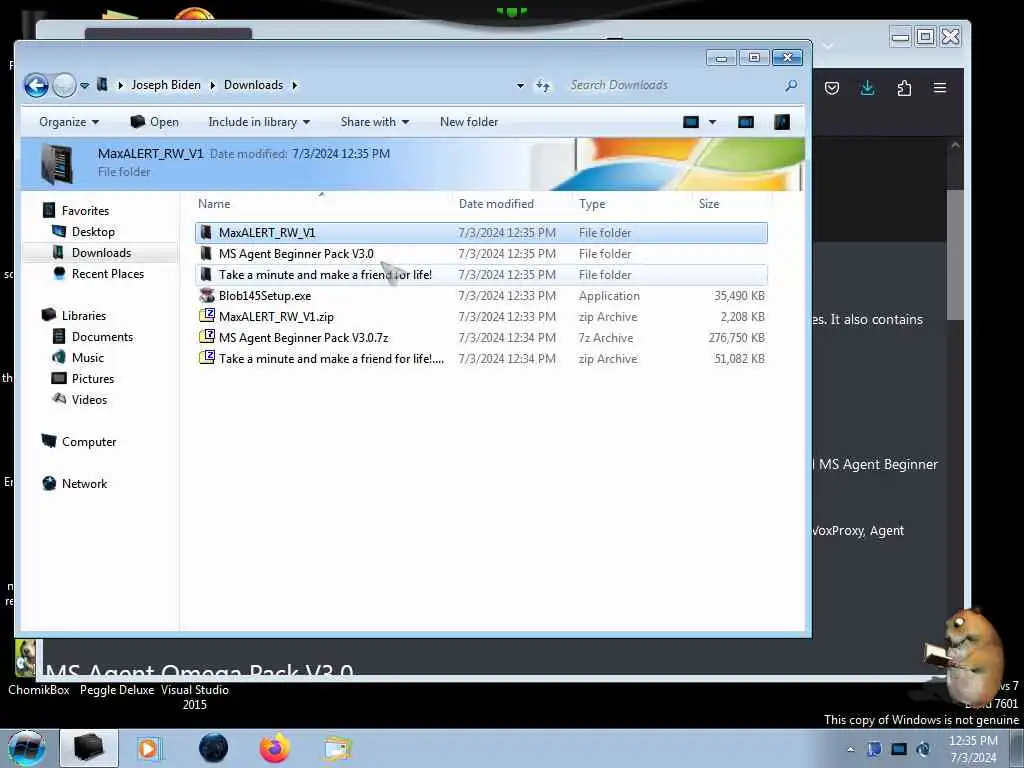
Task: Click media player taskbar icon
Action: (149, 748)
